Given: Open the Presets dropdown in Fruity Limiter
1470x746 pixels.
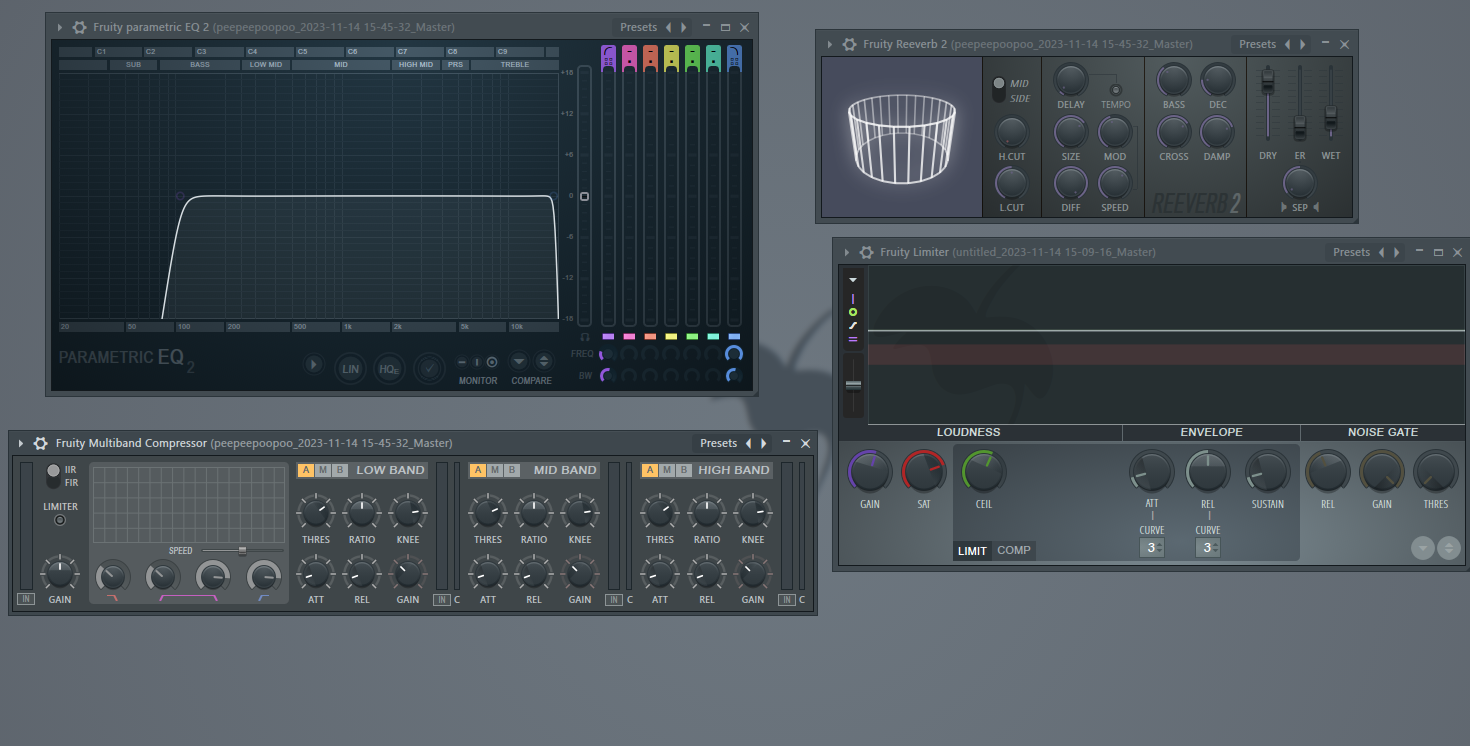Looking at the screenshot, I should tap(1351, 252).
